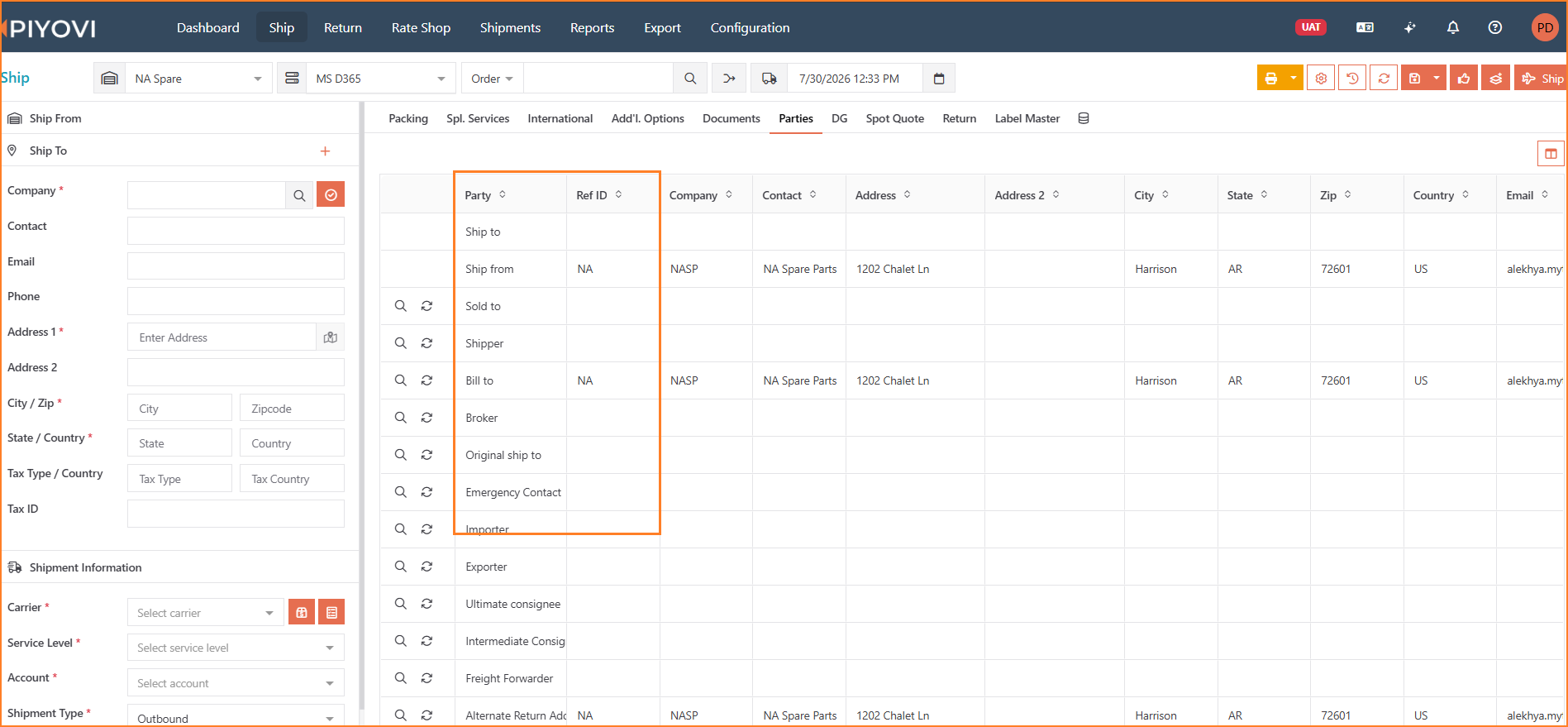Screen dimensions: 1568x727
Task: Click the language translate icon in header
Action: pyautogui.click(x=1365, y=27)
